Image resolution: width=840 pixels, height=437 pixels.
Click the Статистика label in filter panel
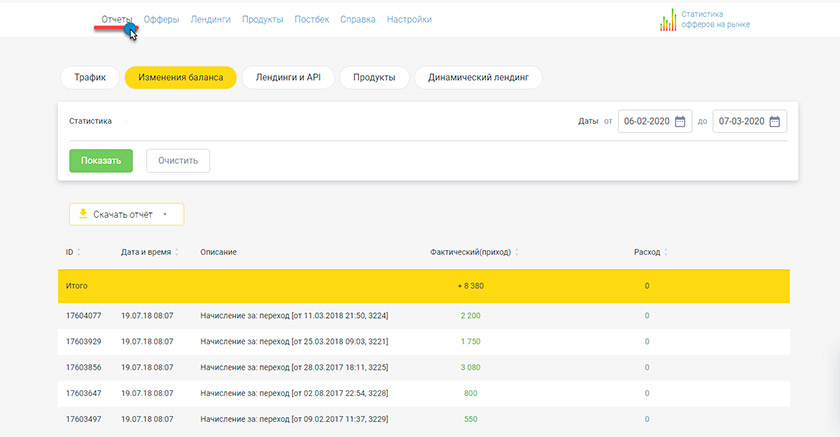[91, 121]
